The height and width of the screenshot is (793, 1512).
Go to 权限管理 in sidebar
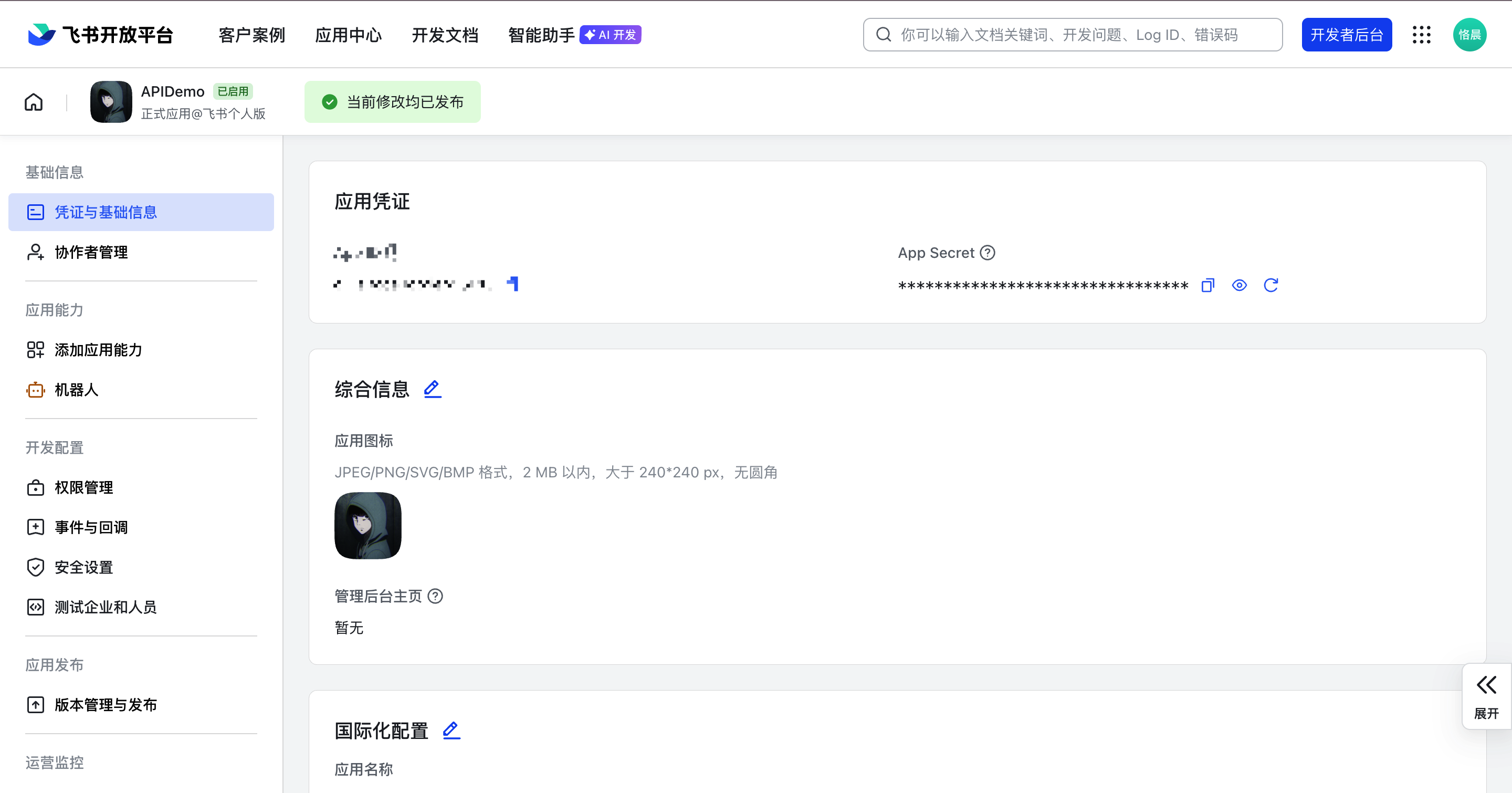click(83, 487)
